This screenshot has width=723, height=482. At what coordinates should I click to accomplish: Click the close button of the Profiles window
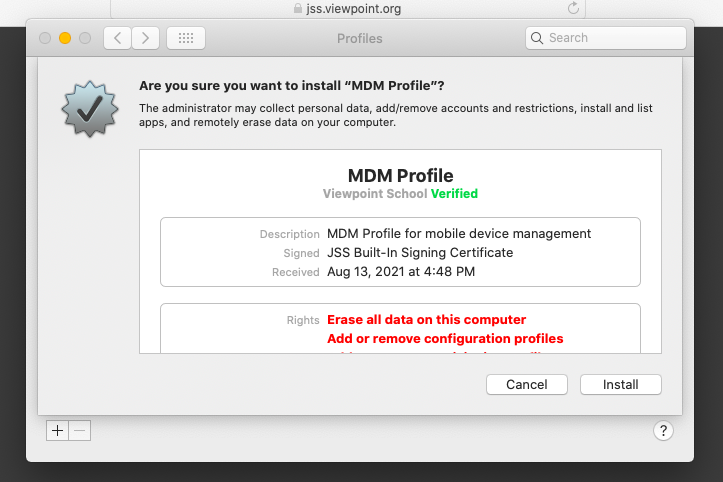click(45, 38)
